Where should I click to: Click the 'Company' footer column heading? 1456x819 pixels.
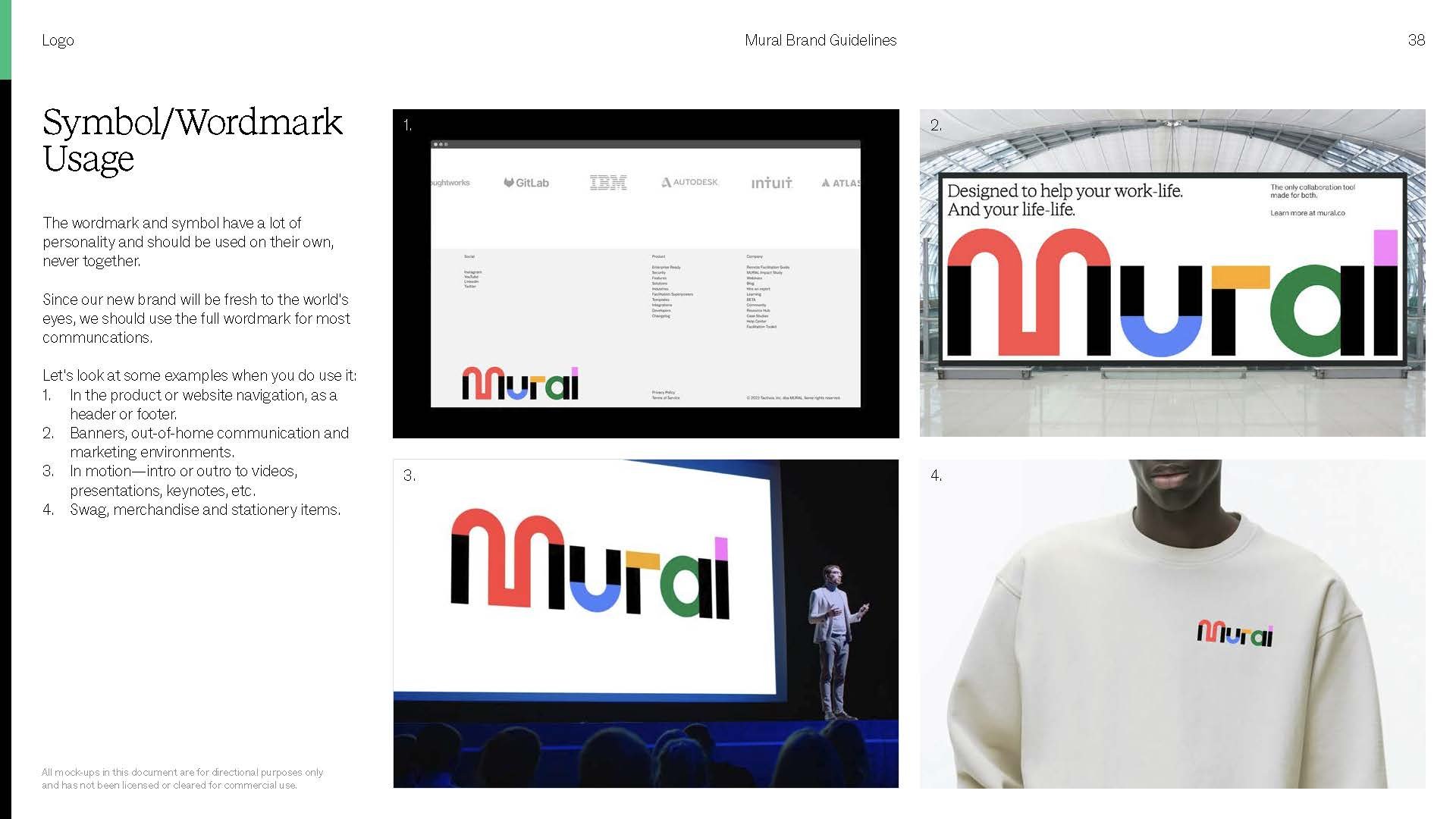[755, 256]
